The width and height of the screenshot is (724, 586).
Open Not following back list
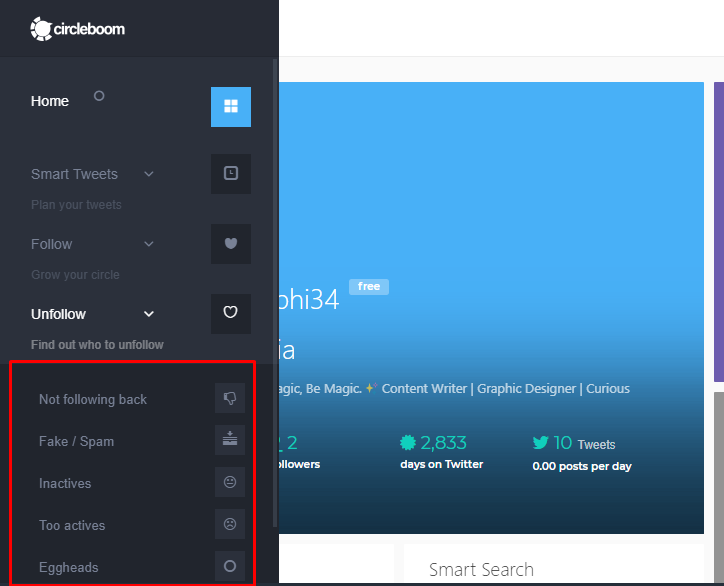pos(93,399)
